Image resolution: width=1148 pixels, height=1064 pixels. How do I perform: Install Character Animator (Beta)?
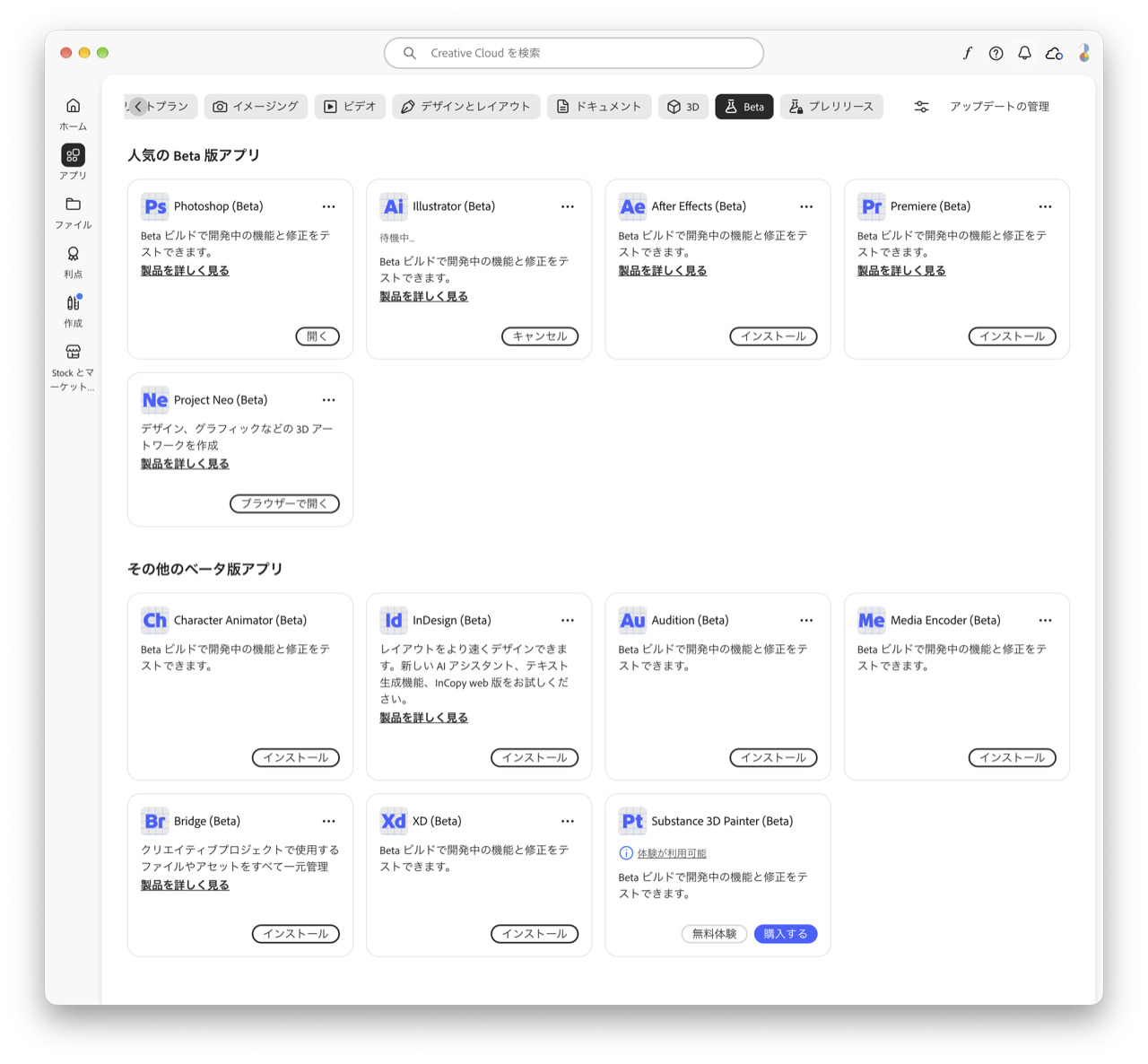296,757
